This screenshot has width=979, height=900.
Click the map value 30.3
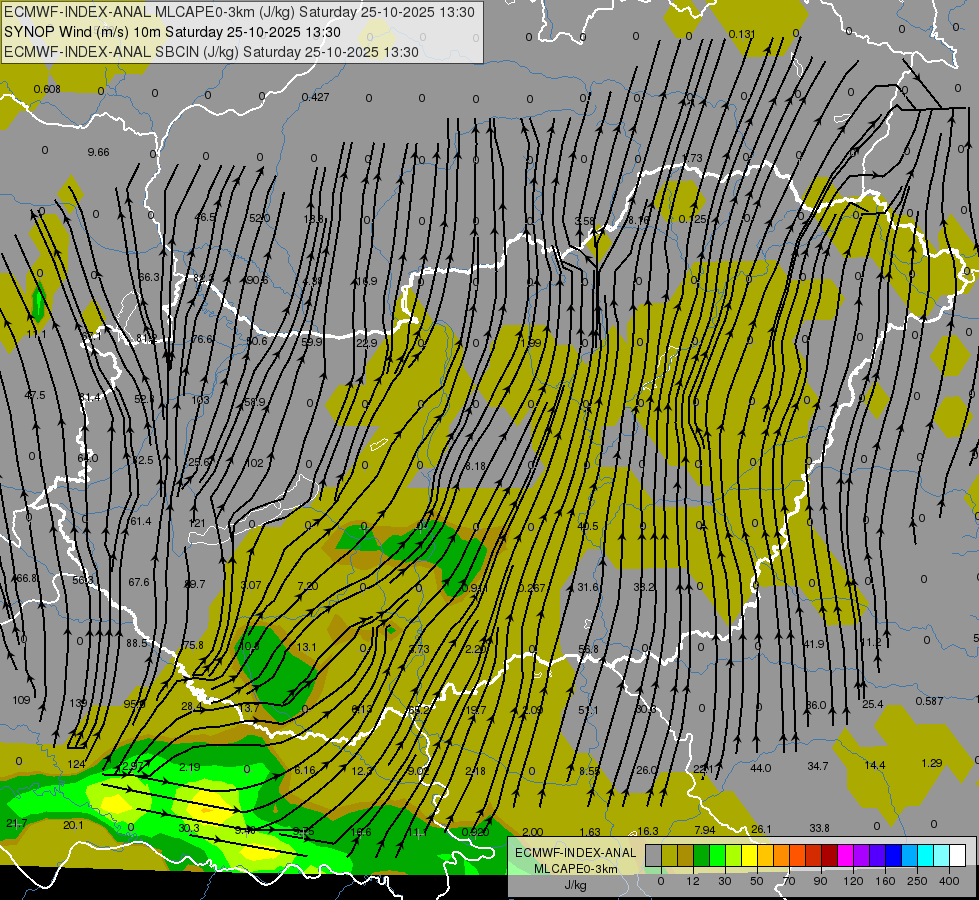click(189, 828)
